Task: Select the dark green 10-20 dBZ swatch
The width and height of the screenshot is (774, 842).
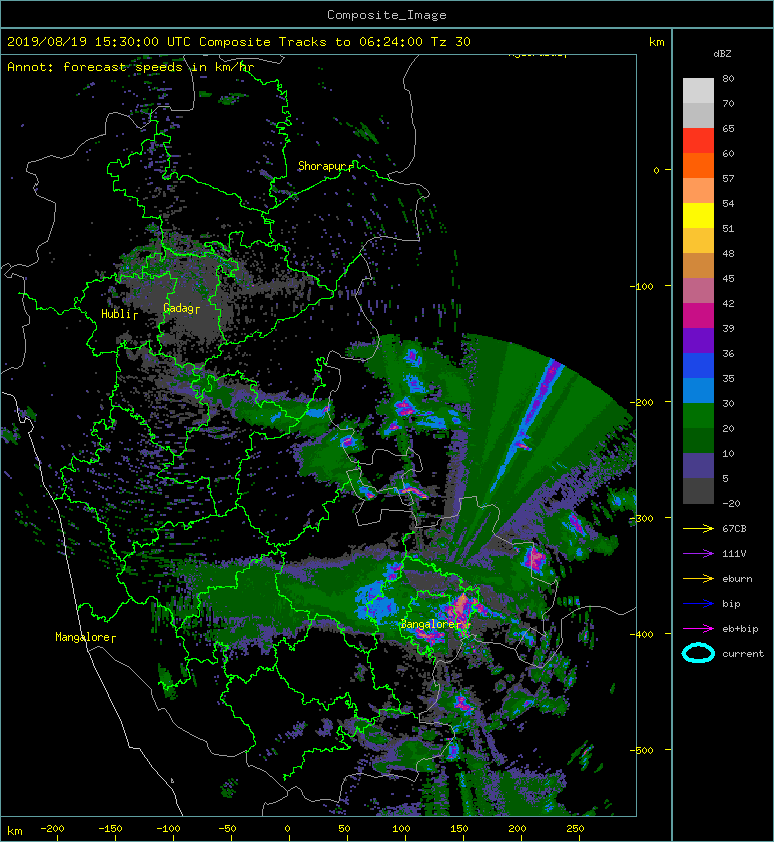Action: [x=698, y=440]
